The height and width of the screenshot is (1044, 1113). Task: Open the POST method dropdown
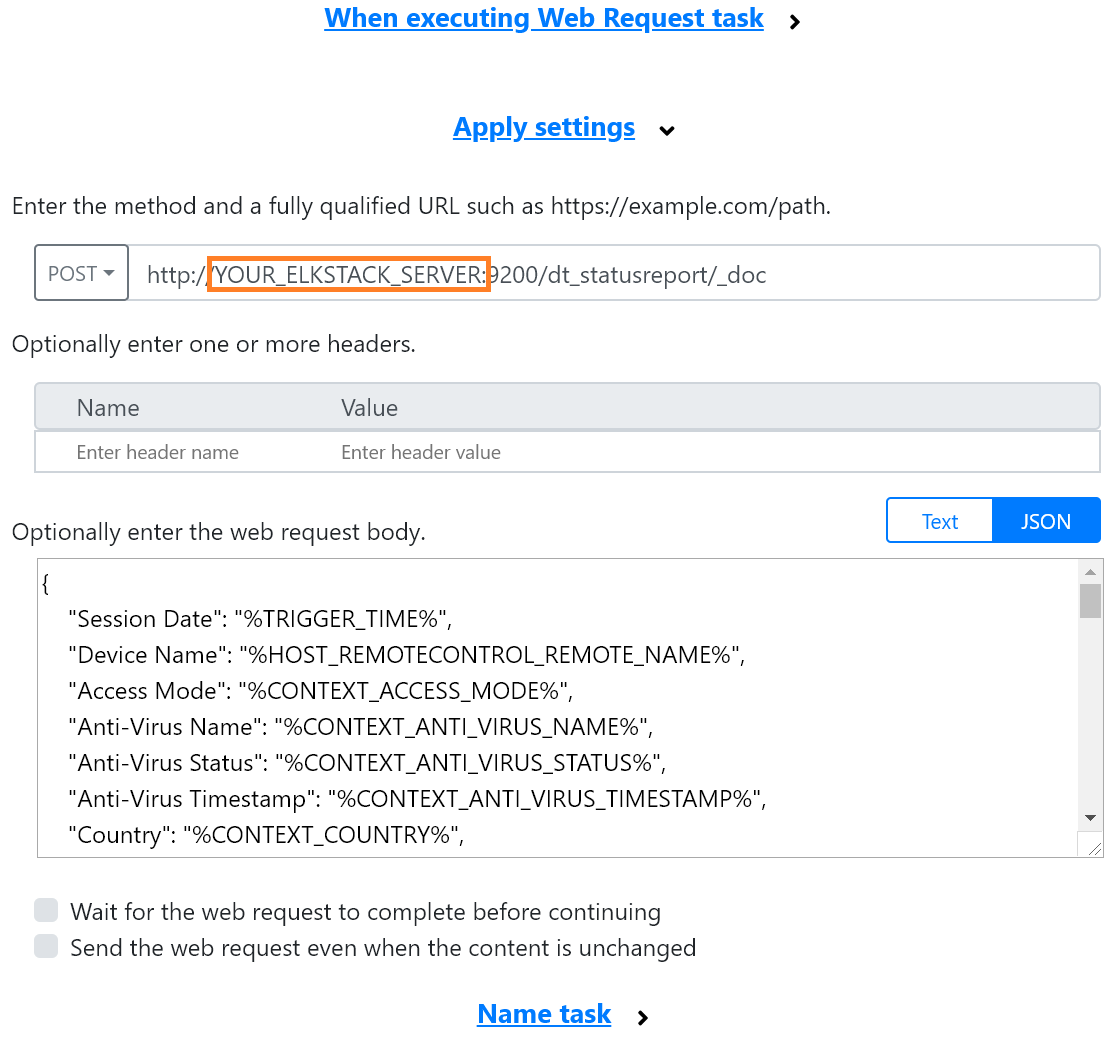pos(81,273)
